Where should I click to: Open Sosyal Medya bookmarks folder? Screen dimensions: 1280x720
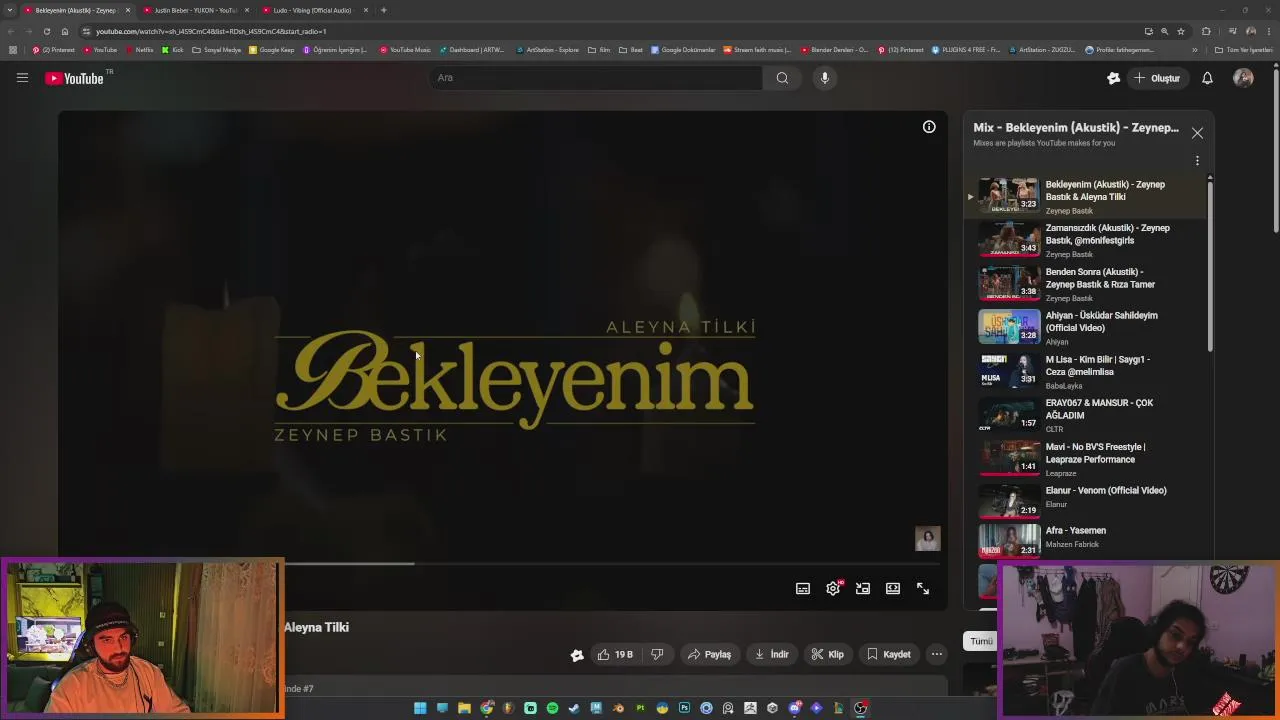click(217, 50)
